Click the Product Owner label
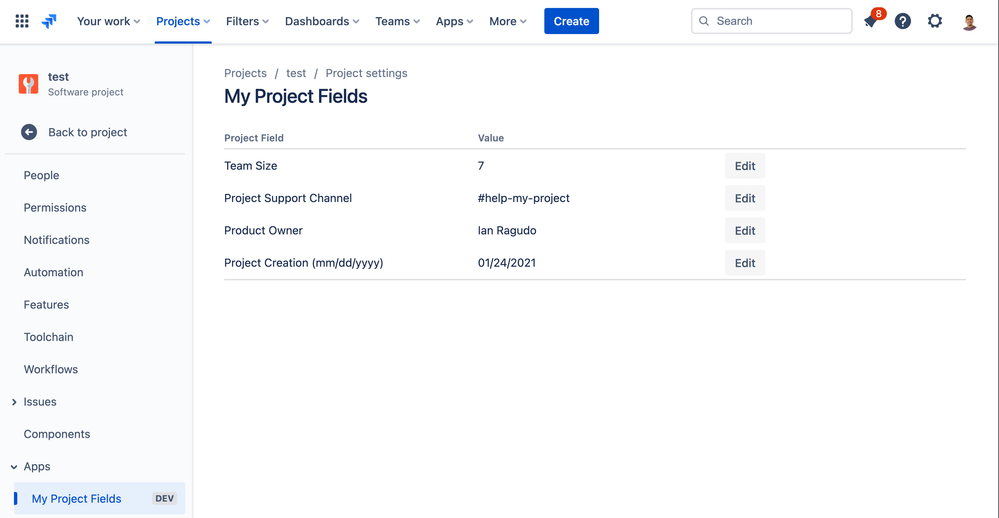 pos(263,231)
